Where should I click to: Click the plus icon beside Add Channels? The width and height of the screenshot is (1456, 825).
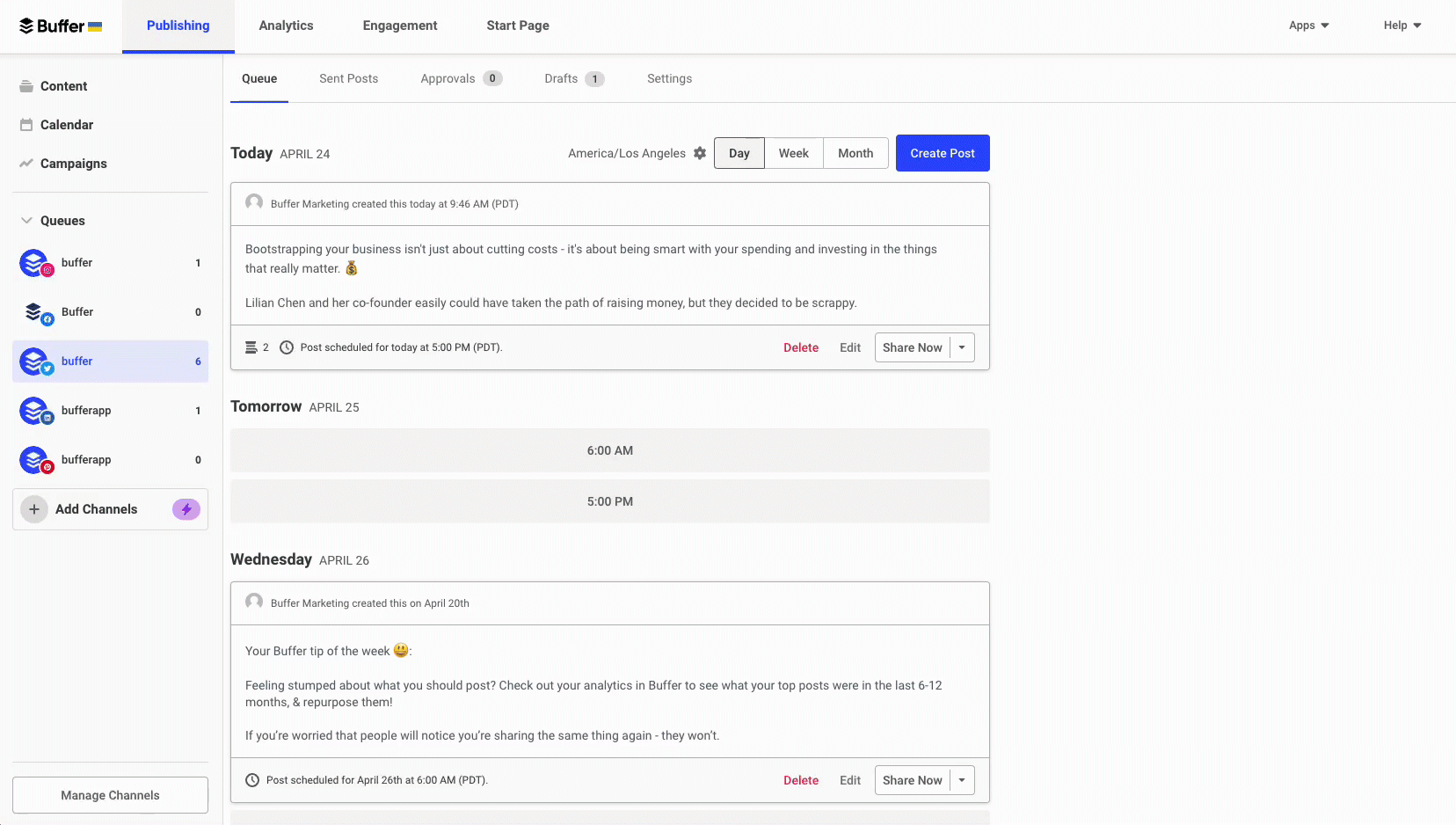34,509
